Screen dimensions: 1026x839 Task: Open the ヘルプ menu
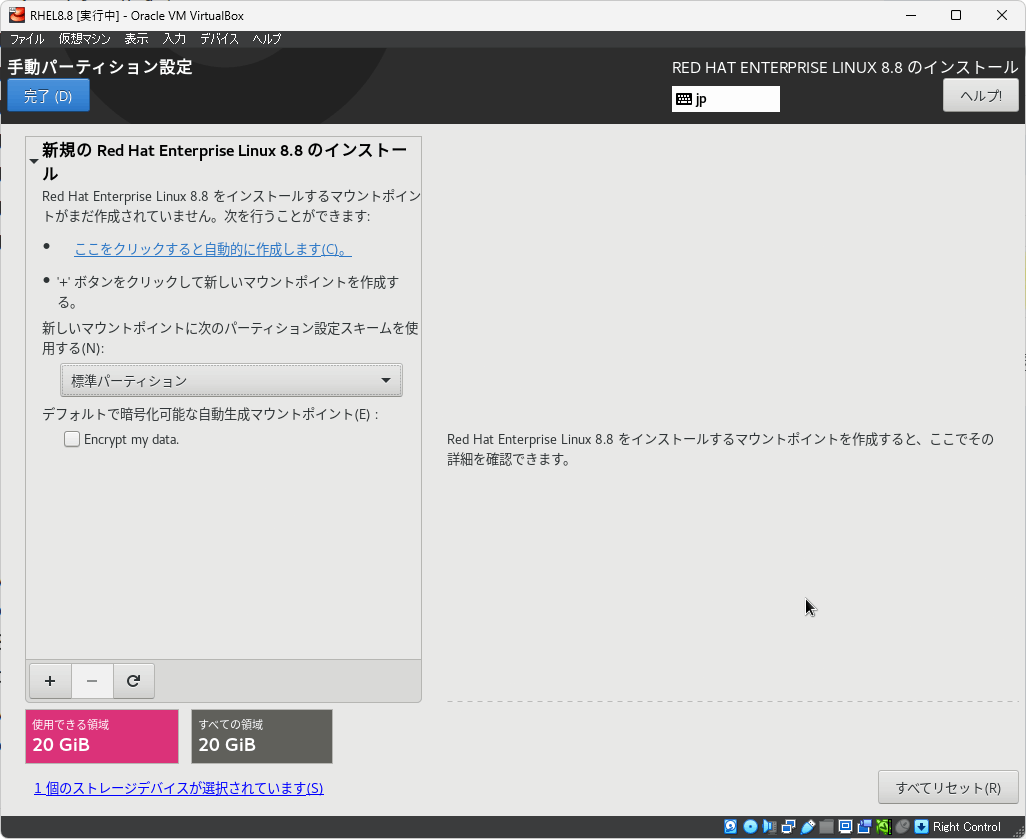(x=267, y=39)
